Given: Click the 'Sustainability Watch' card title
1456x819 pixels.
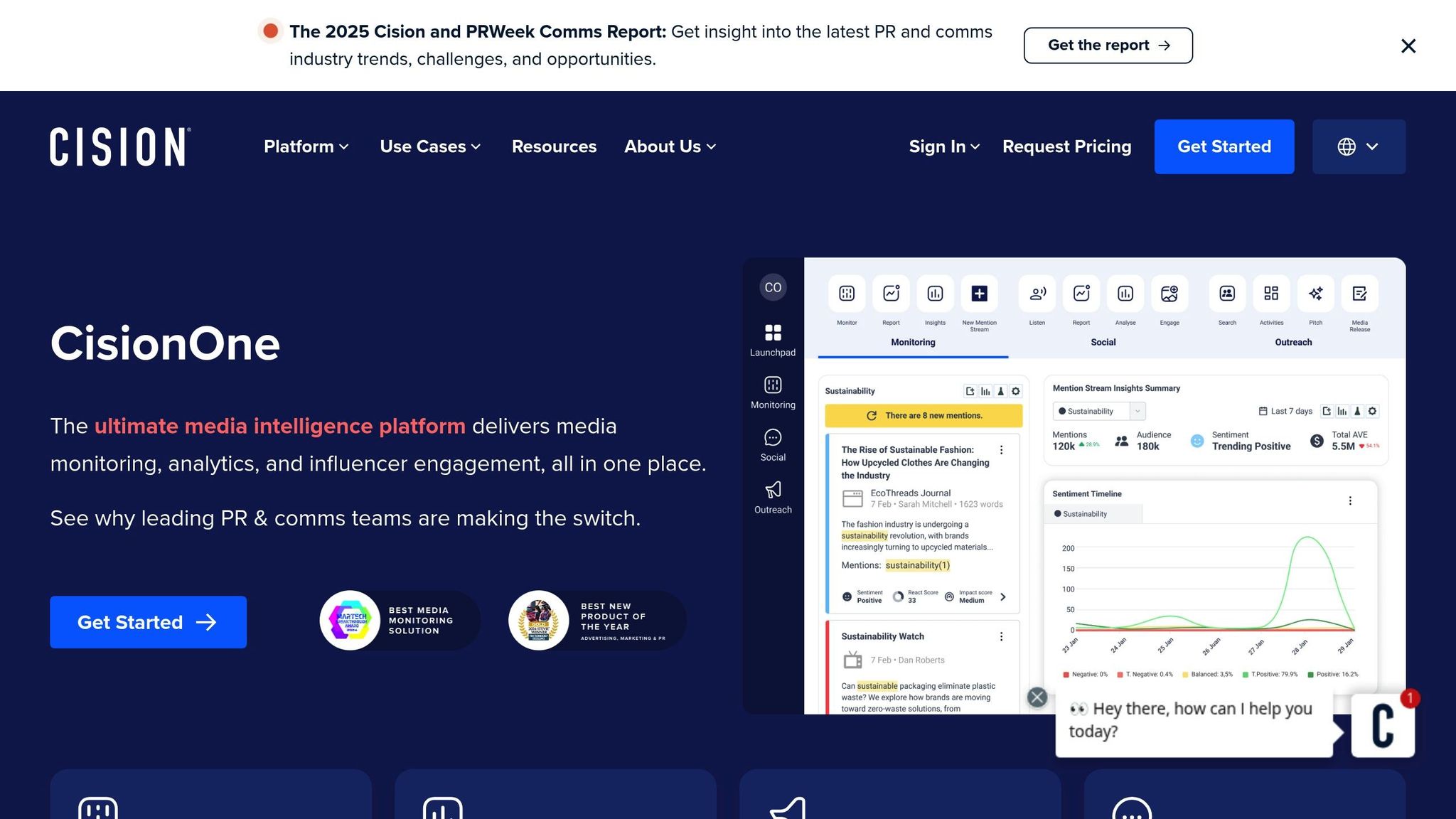Looking at the screenshot, I should (x=882, y=636).
